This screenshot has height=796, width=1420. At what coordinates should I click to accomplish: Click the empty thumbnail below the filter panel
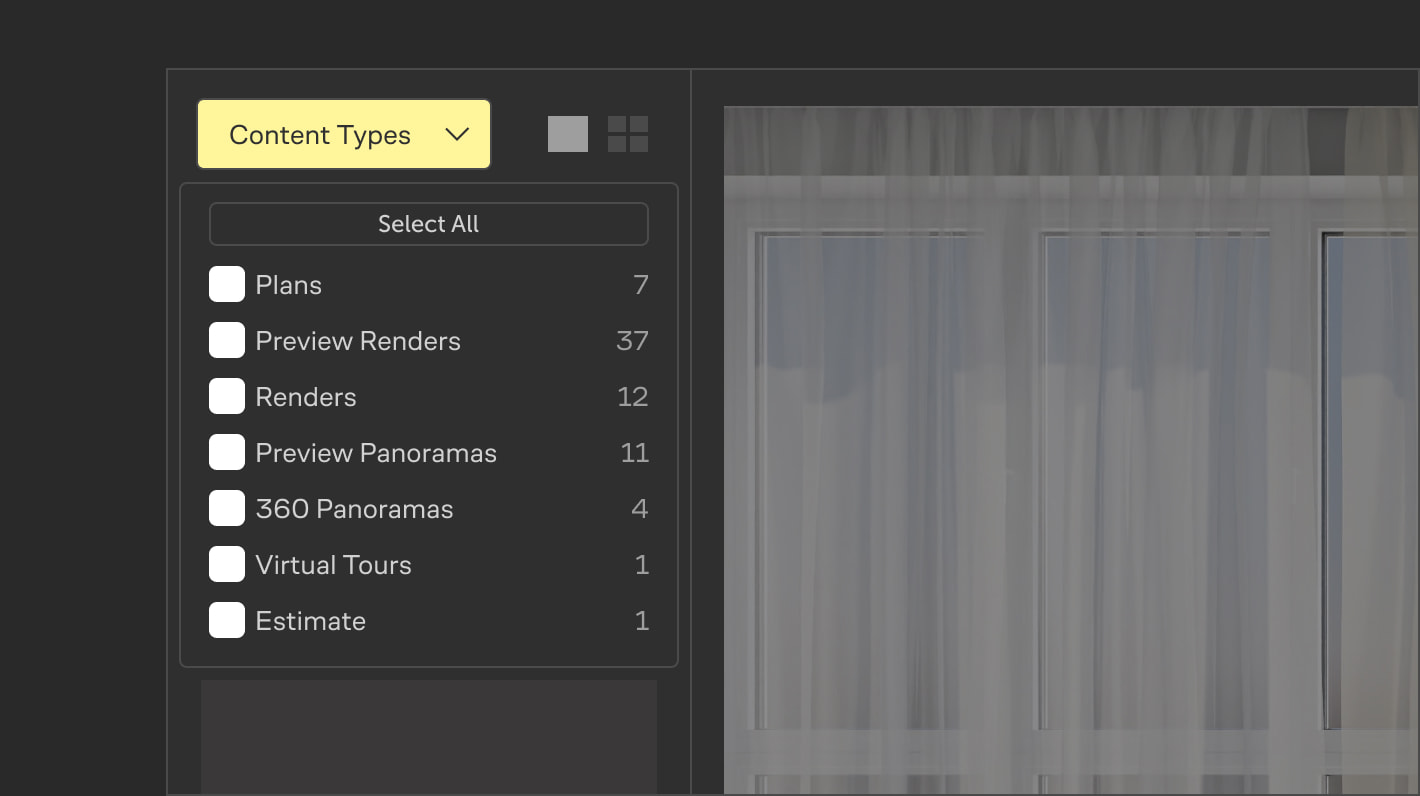point(430,738)
